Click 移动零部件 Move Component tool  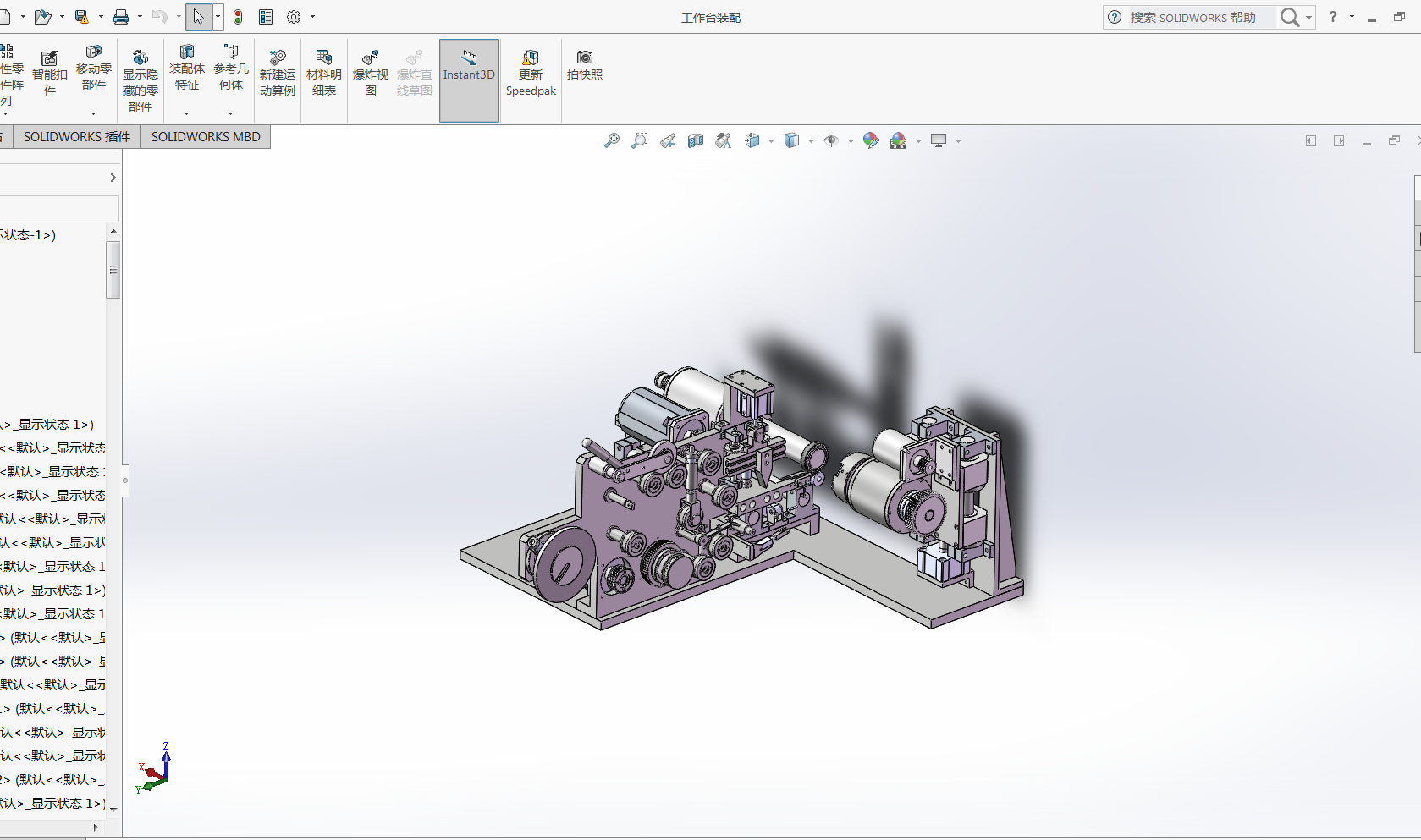coord(94,68)
